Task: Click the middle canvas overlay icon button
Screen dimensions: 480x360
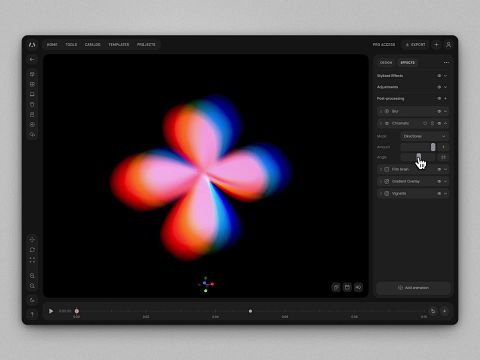Action: (x=347, y=287)
